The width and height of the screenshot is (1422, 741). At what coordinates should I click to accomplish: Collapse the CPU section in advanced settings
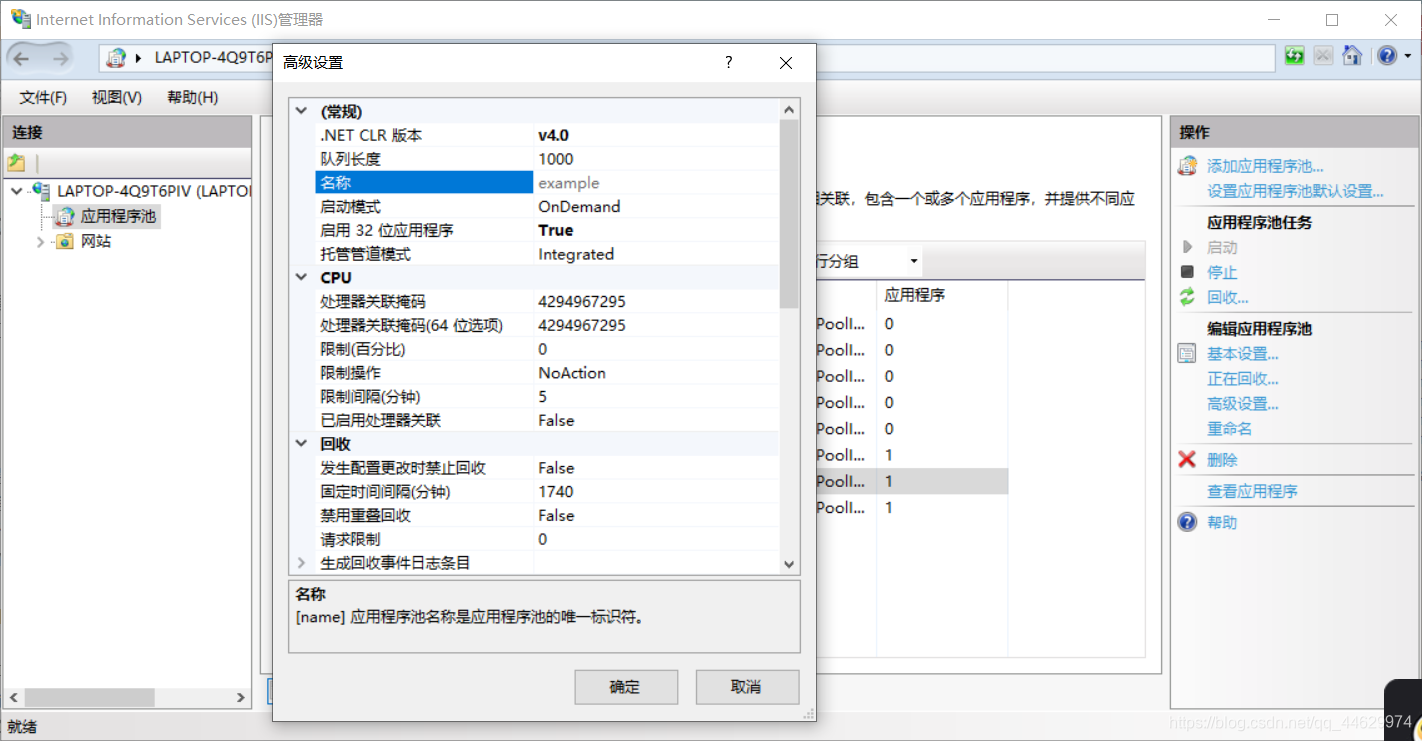(x=301, y=277)
